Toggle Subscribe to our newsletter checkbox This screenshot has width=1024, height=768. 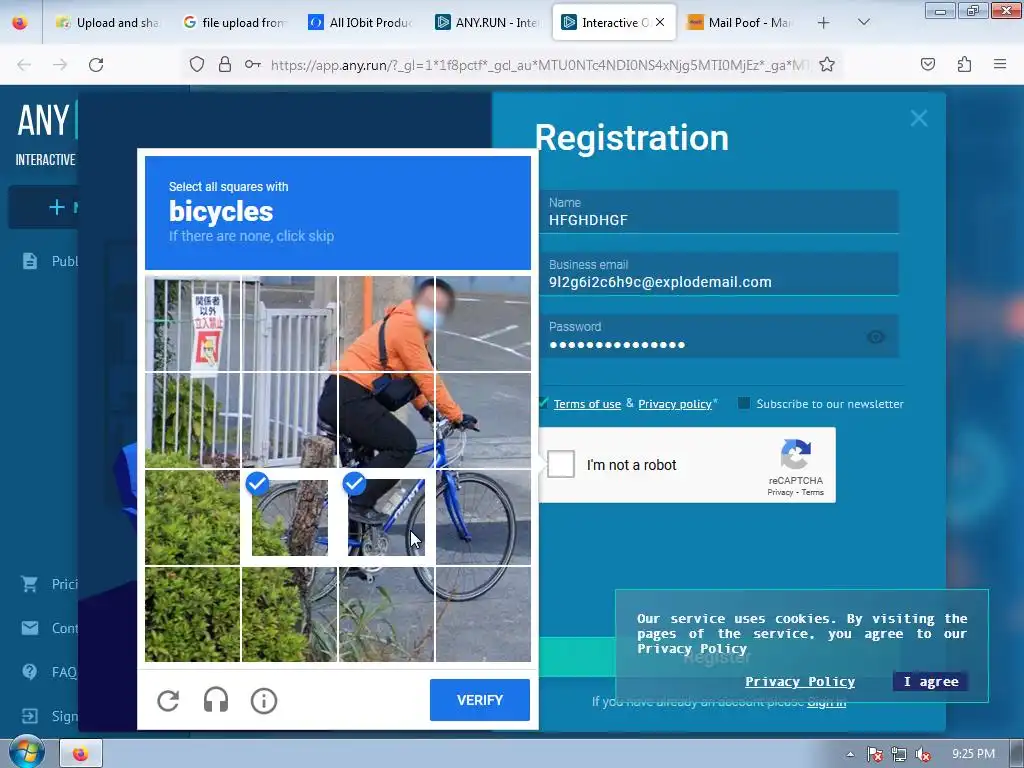[x=744, y=403]
